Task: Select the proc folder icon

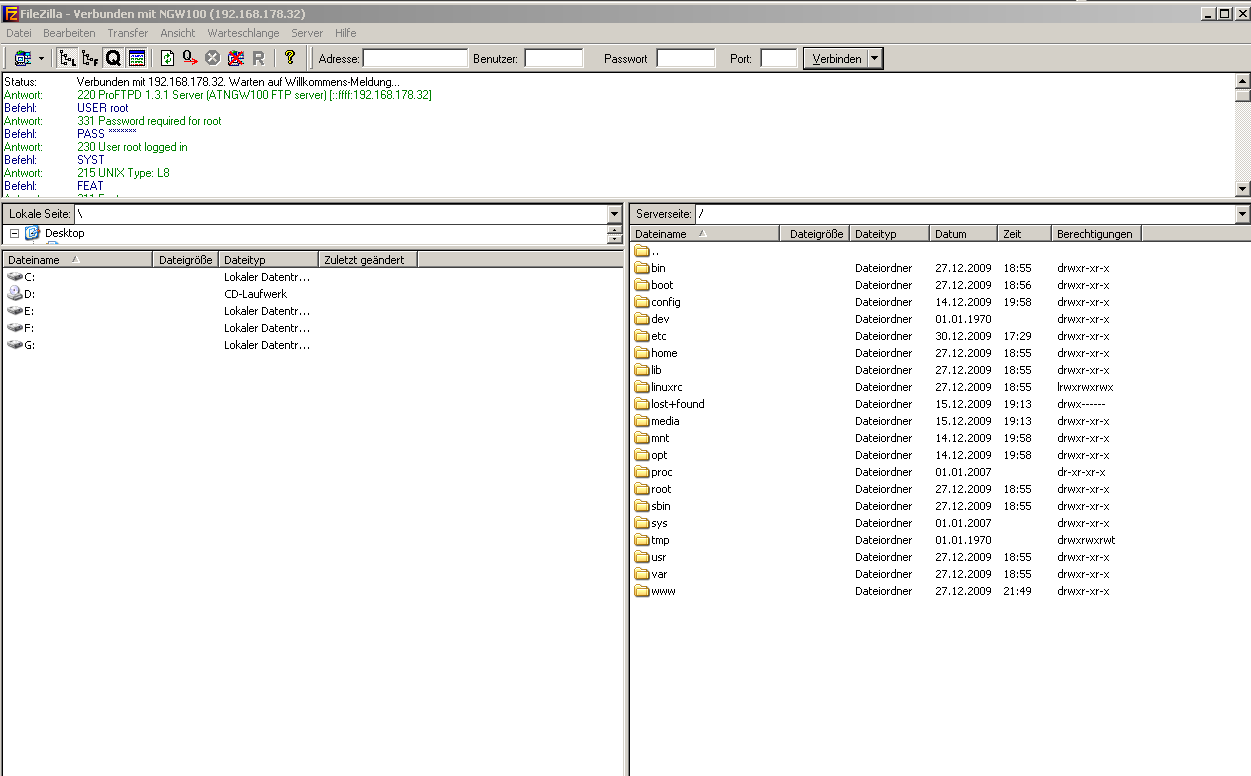Action: tap(642, 472)
